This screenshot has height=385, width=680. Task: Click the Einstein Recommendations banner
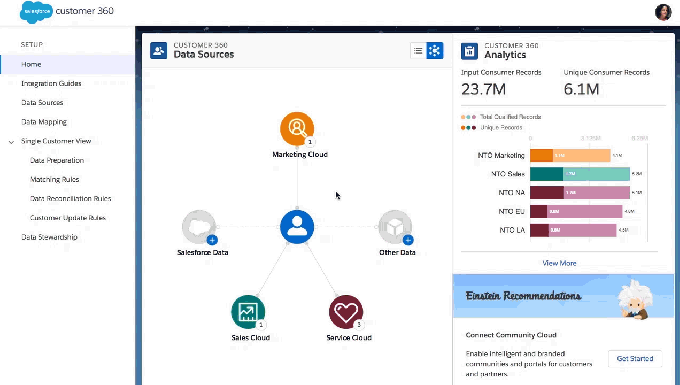click(563, 296)
